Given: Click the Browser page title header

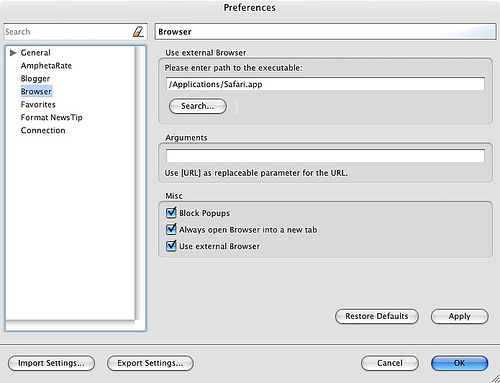Looking at the screenshot, I should pos(325,32).
